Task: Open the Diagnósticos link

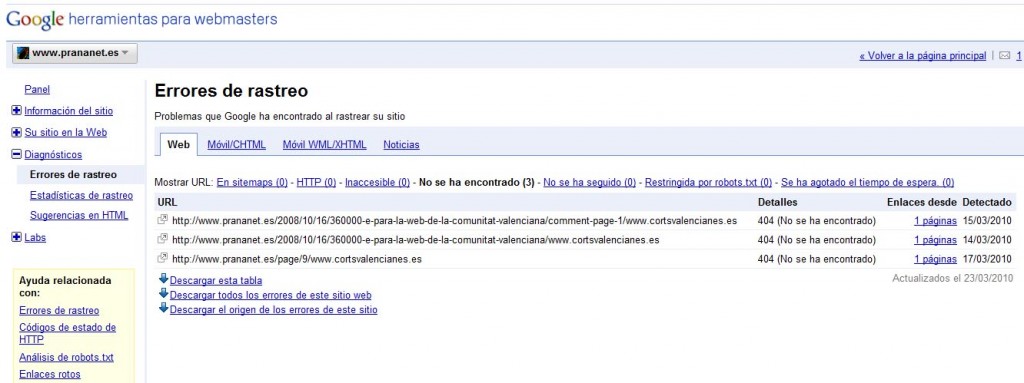Action: (x=53, y=155)
